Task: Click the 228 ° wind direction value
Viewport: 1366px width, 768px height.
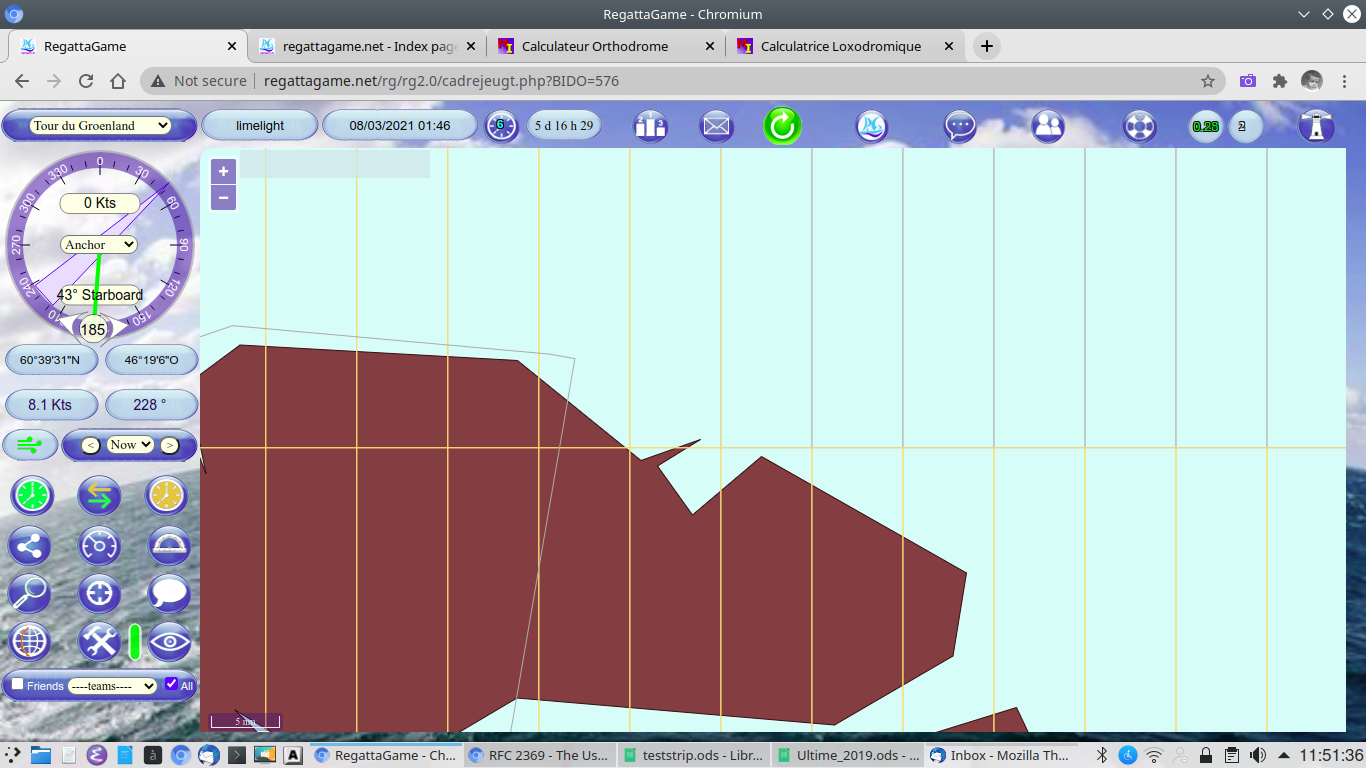Action: 151,405
